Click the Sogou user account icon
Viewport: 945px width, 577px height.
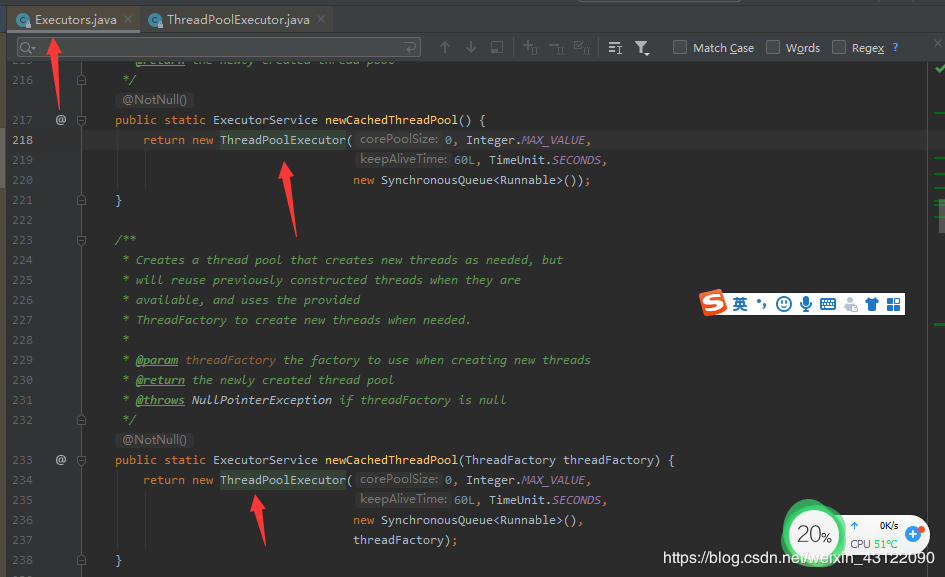[850, 304]
